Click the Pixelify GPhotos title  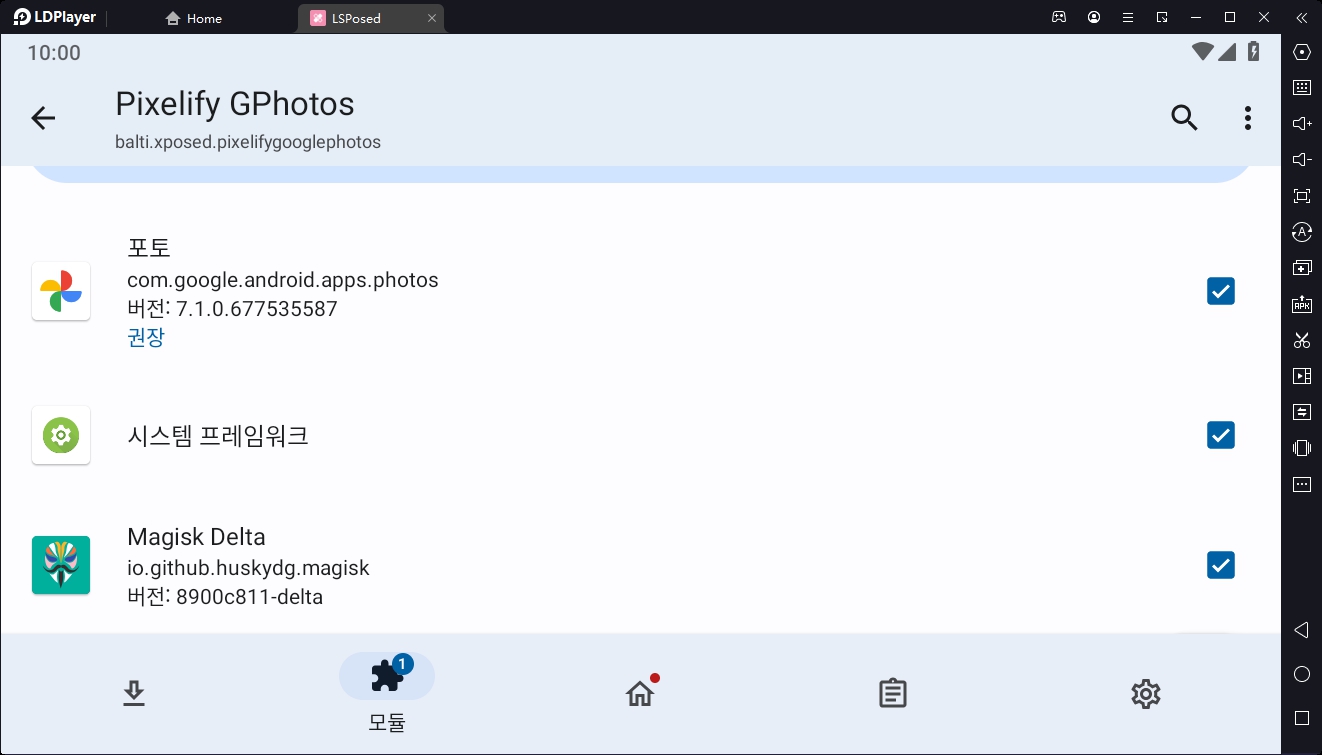235,104
